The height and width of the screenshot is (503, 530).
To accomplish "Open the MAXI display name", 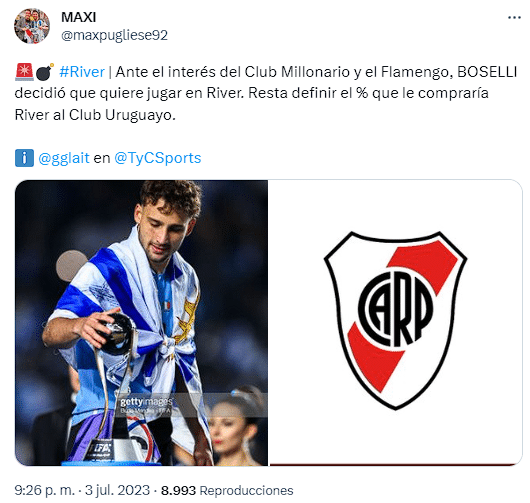I will pyautogui.click(x=78, y=17).
